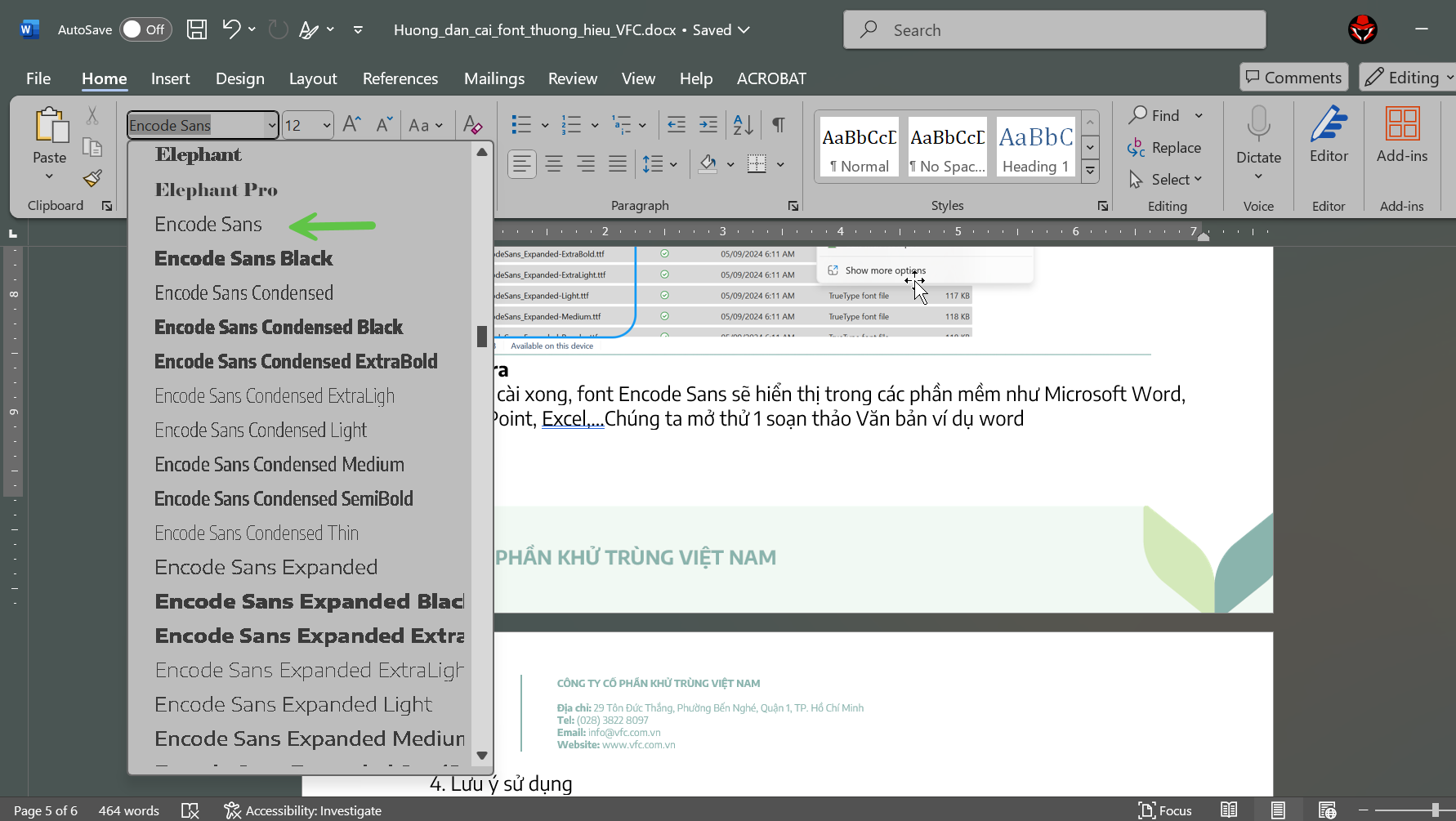Viewport: 1456px width, 821px height.
Task: Open the Shading color dropdown arrow
Action: [730, 164]
